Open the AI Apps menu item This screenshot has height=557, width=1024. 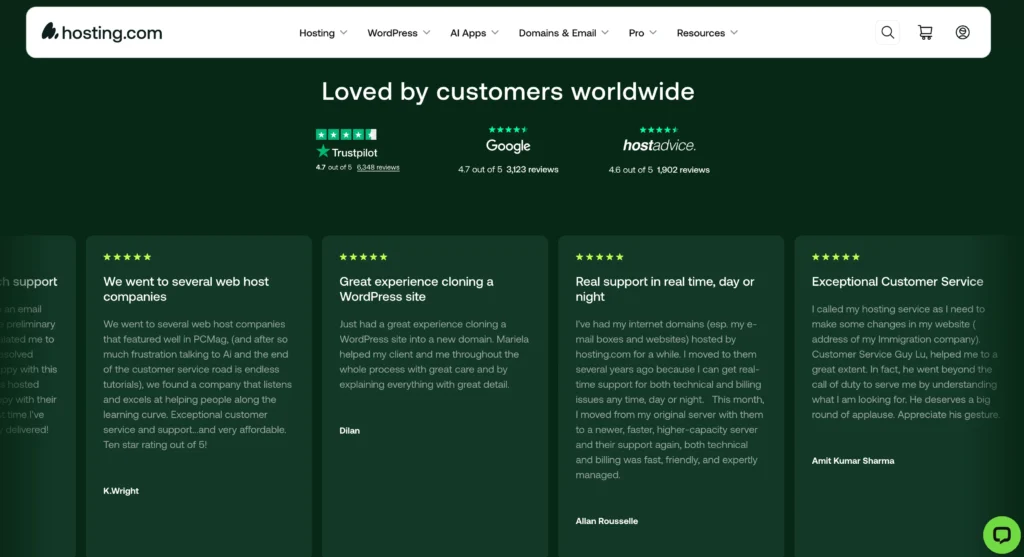point(468,33)
